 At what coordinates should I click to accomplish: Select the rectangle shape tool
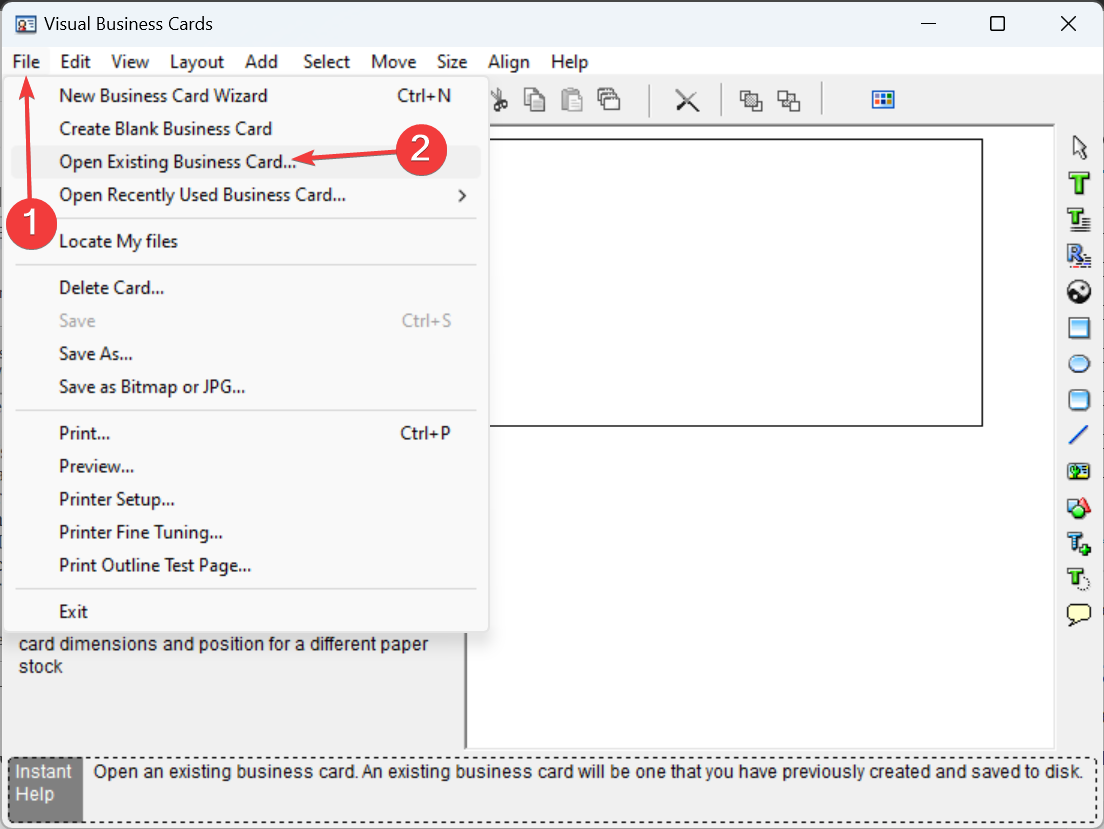coord(1079,328)
